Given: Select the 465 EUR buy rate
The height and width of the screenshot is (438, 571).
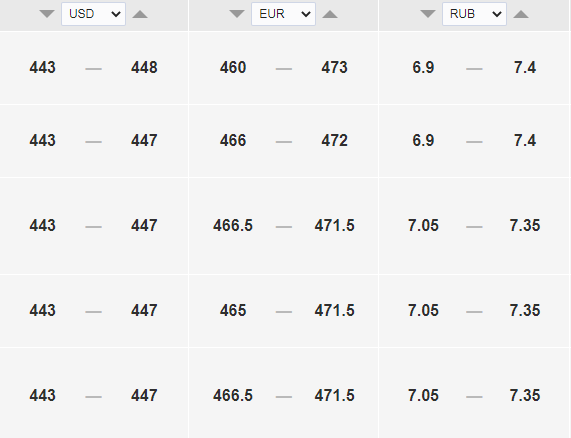Looking at the screenshot, I should pos(233,311).
